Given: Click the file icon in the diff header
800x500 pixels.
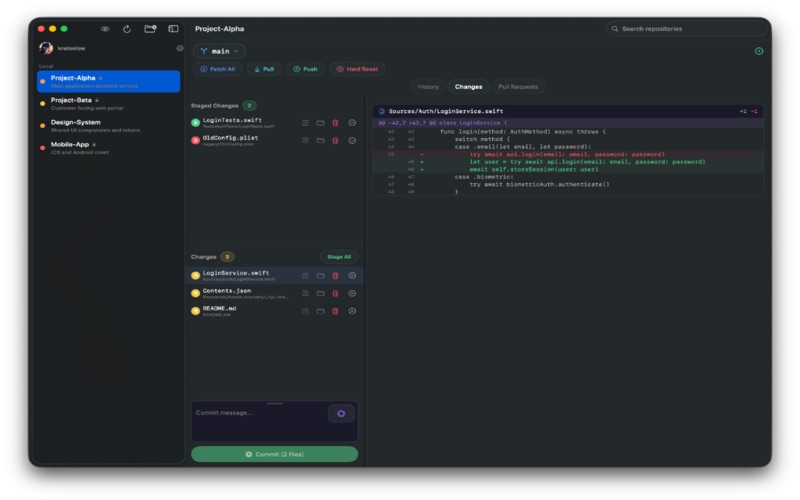Looking at the screenshot, I should (381, 111).
